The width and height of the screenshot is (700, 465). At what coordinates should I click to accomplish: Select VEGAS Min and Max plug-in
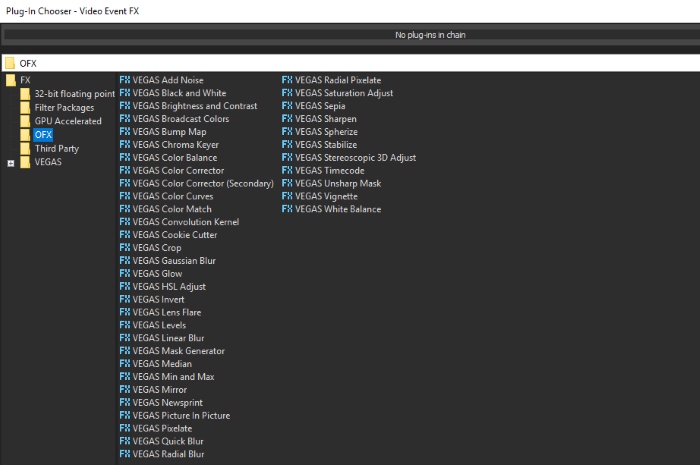[167, 377]
